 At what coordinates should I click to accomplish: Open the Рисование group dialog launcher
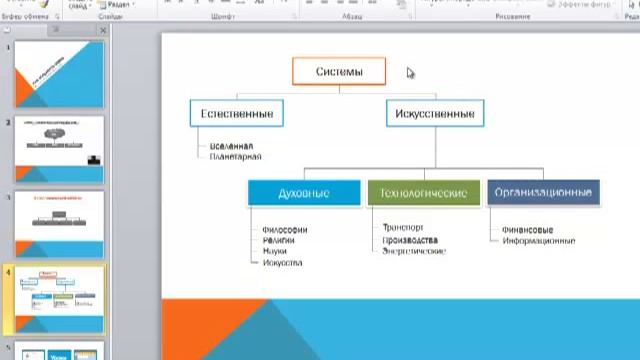(x=617, y=17)
